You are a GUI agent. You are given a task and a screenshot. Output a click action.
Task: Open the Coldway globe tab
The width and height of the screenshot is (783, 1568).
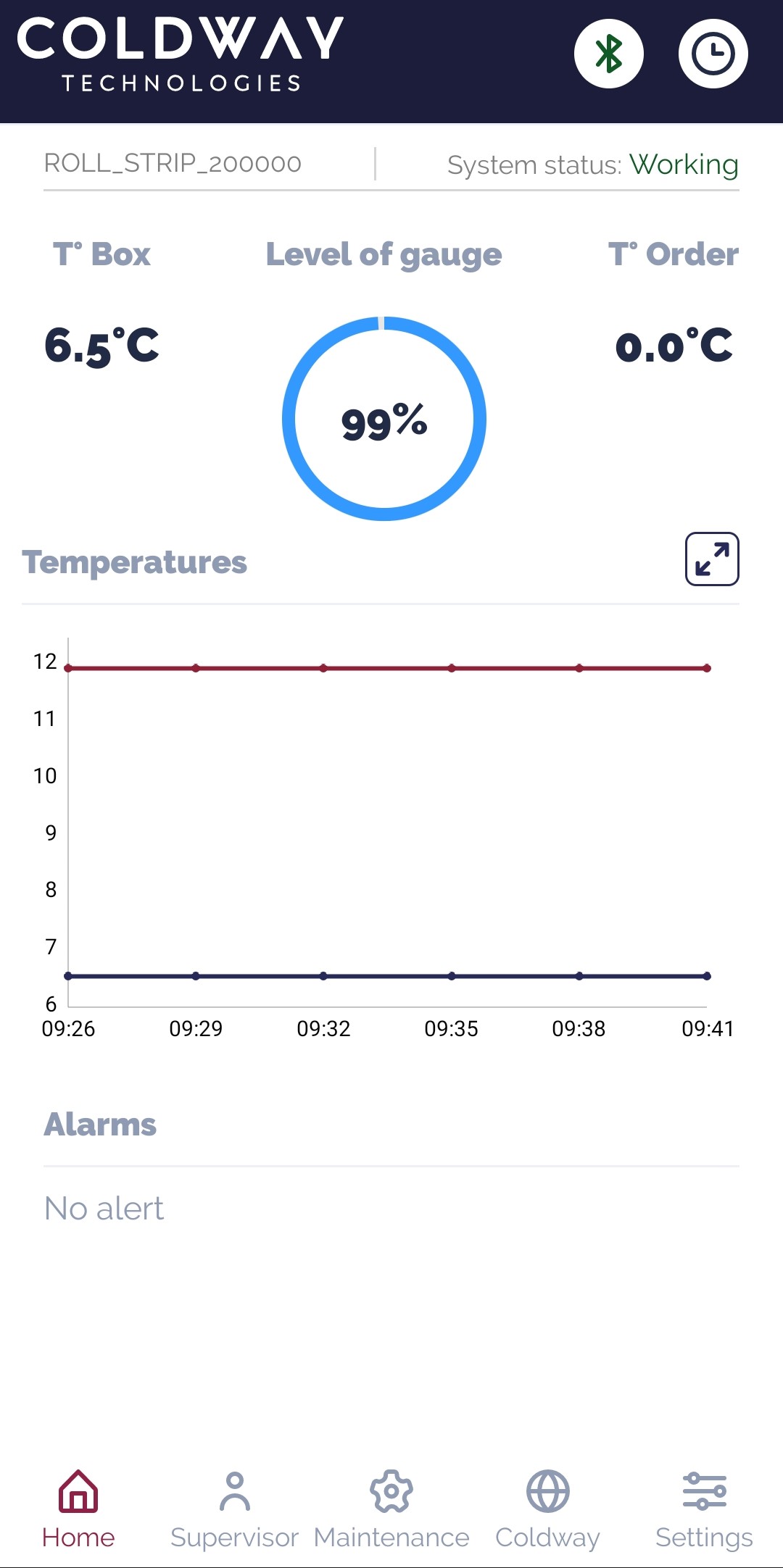point(548,1509)
